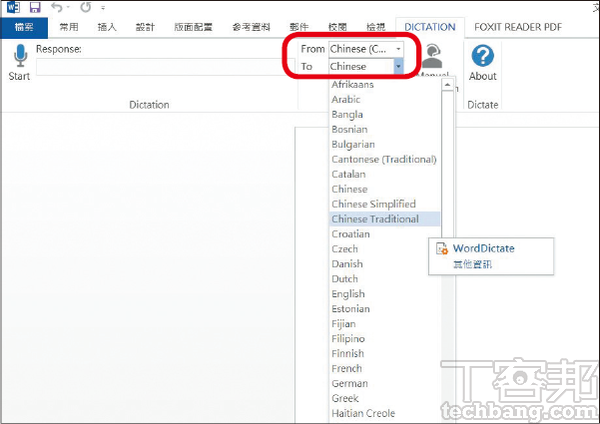This screenshot has width=600, height=424.
Task: Select the DICTATION ribbon tab
Action: pyautogui.click(x=430, y=27)
